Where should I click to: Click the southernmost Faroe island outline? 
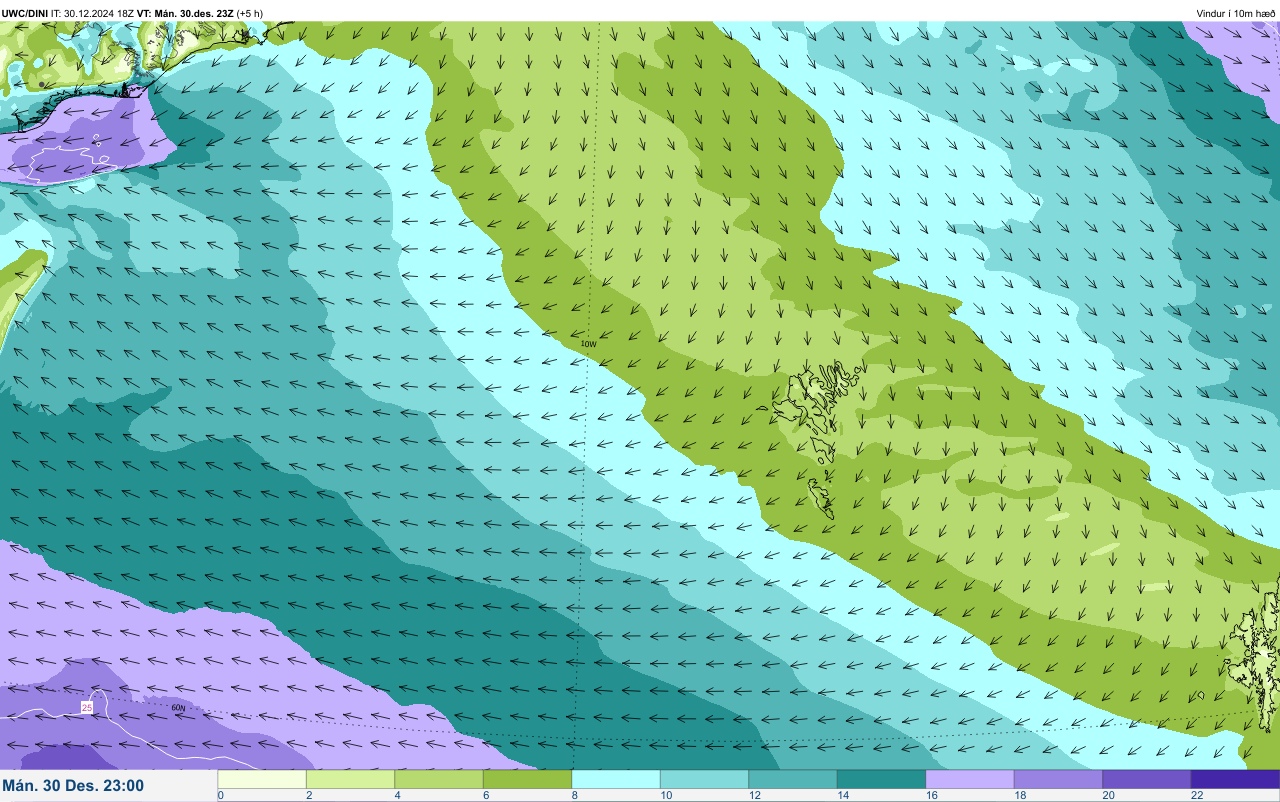822,497
